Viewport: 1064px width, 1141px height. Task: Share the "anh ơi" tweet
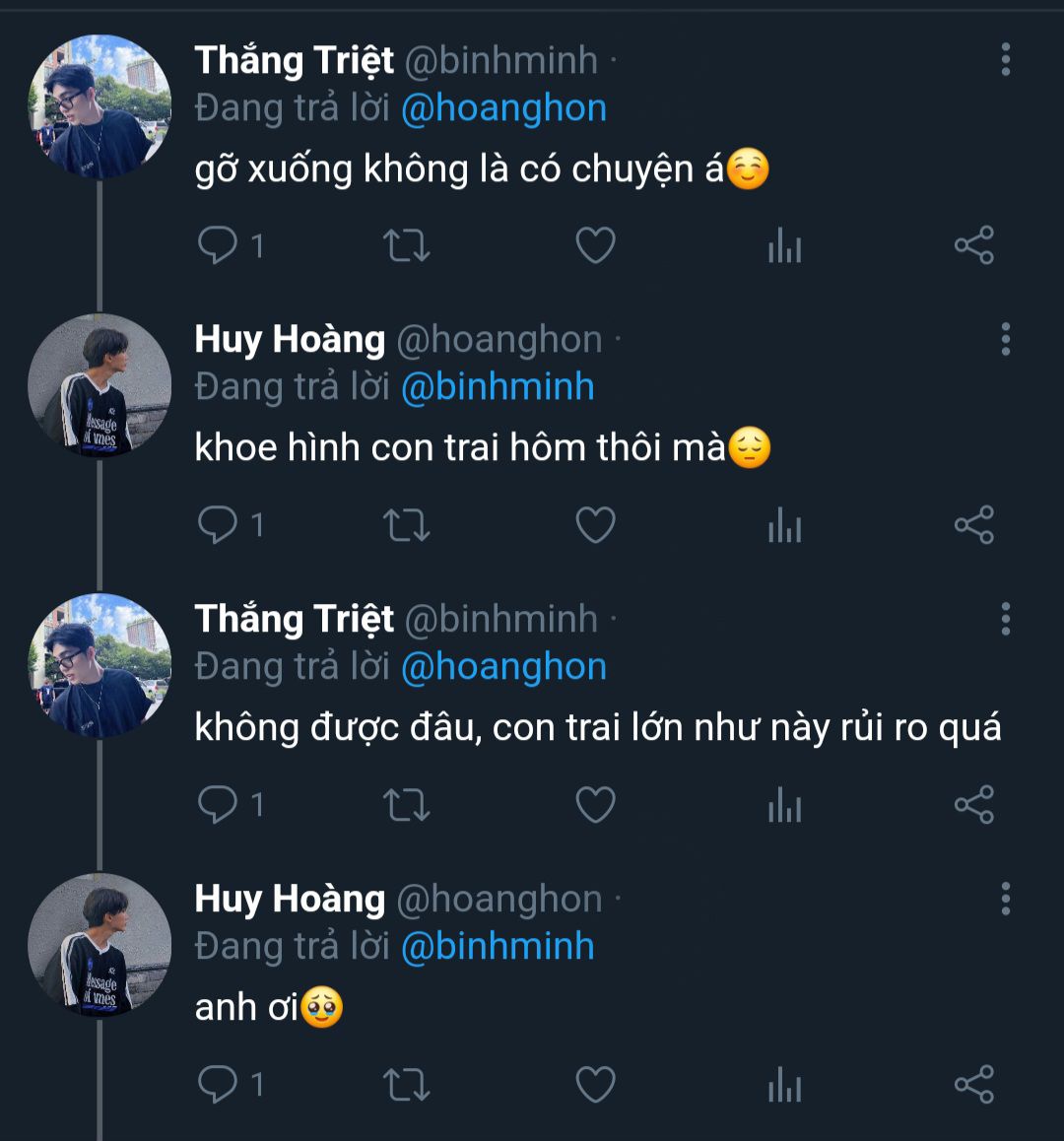pyautogui.click(x=973, y=1085)
